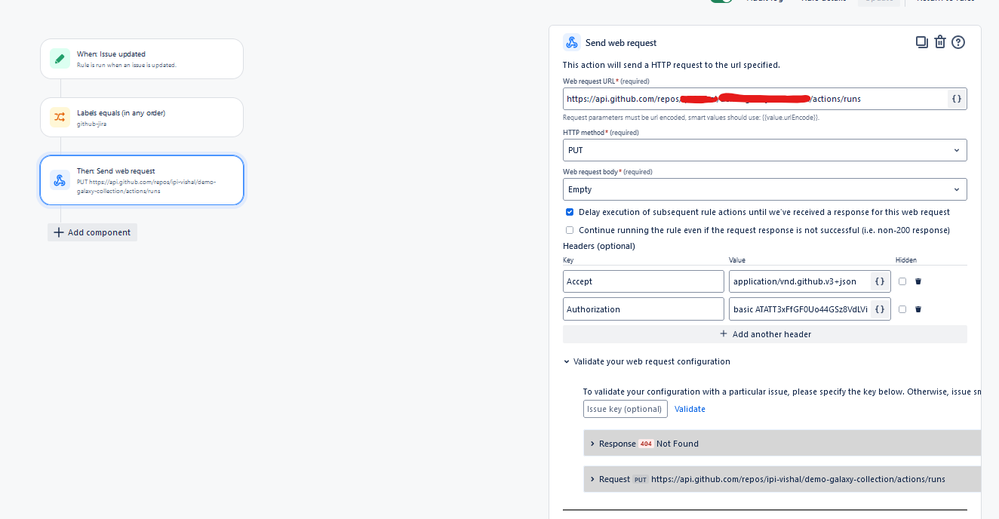
Task: Click the webhook icon on the Then: Send web request card
Action: [x=60, y=180]
